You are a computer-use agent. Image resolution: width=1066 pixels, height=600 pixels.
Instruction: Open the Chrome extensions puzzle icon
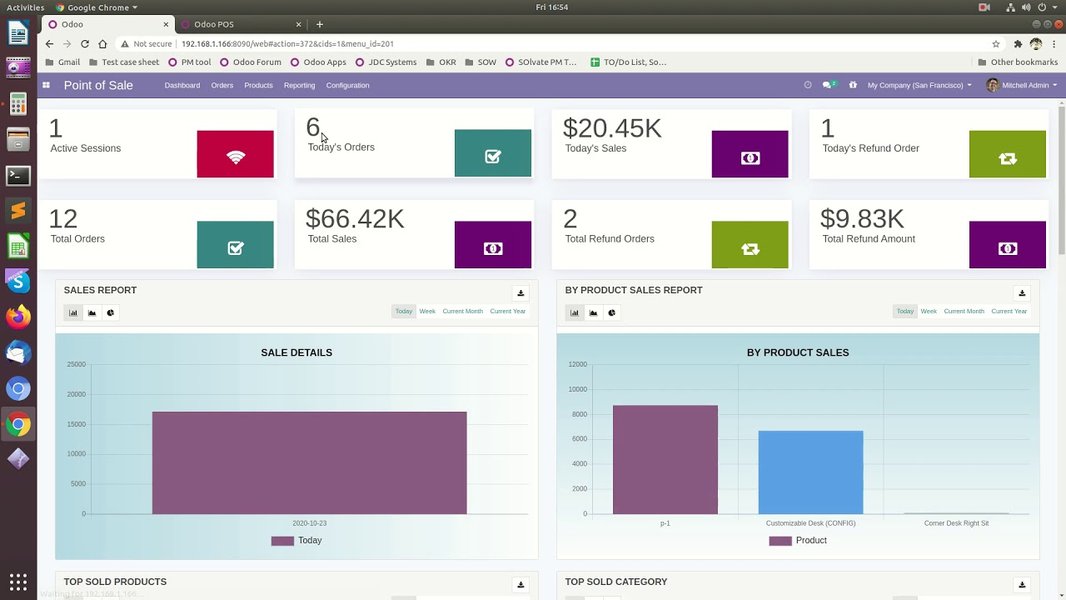[x=1018, y=43]
